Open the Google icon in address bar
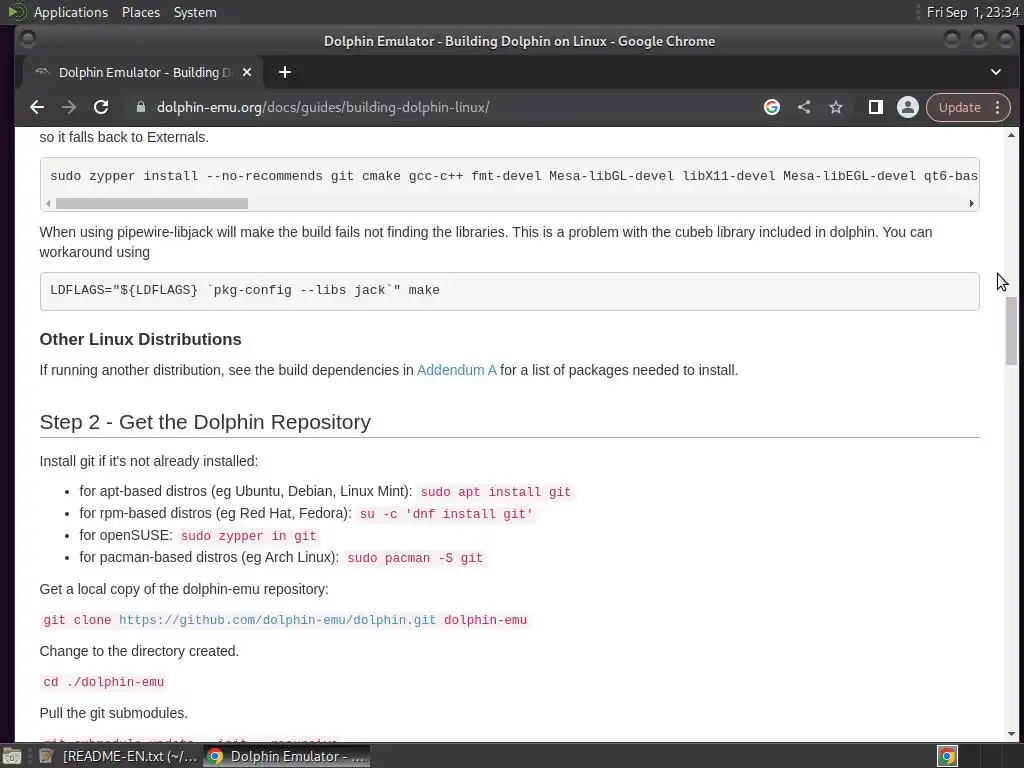The height and width of the screenshot is (768, 1024). 772,107
